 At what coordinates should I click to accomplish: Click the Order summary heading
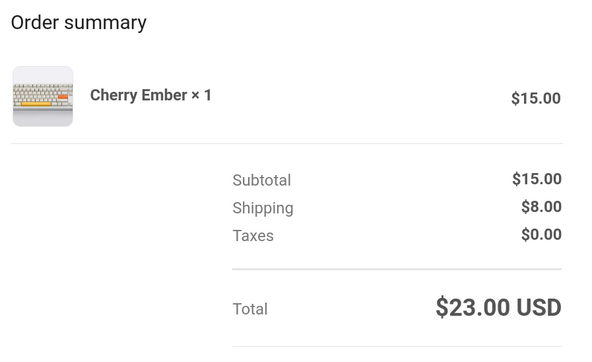coord(79,23)
